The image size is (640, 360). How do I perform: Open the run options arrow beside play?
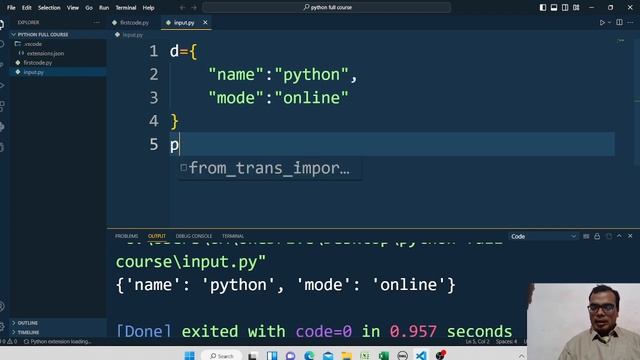tap(609, 22)
